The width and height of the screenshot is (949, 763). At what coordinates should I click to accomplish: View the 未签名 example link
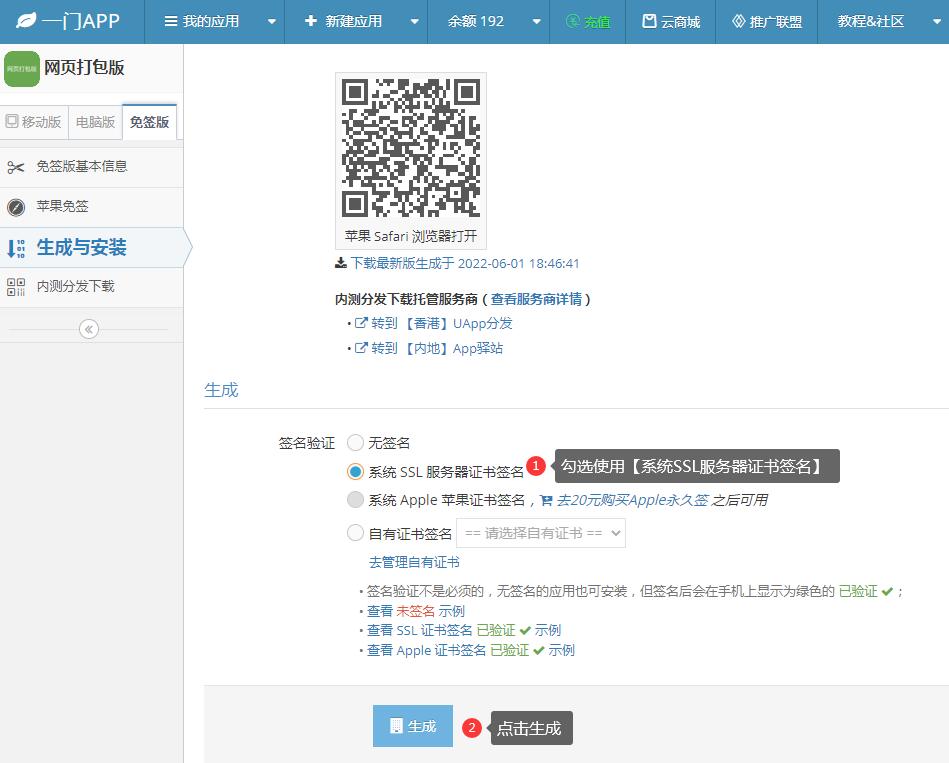(416, 611)
